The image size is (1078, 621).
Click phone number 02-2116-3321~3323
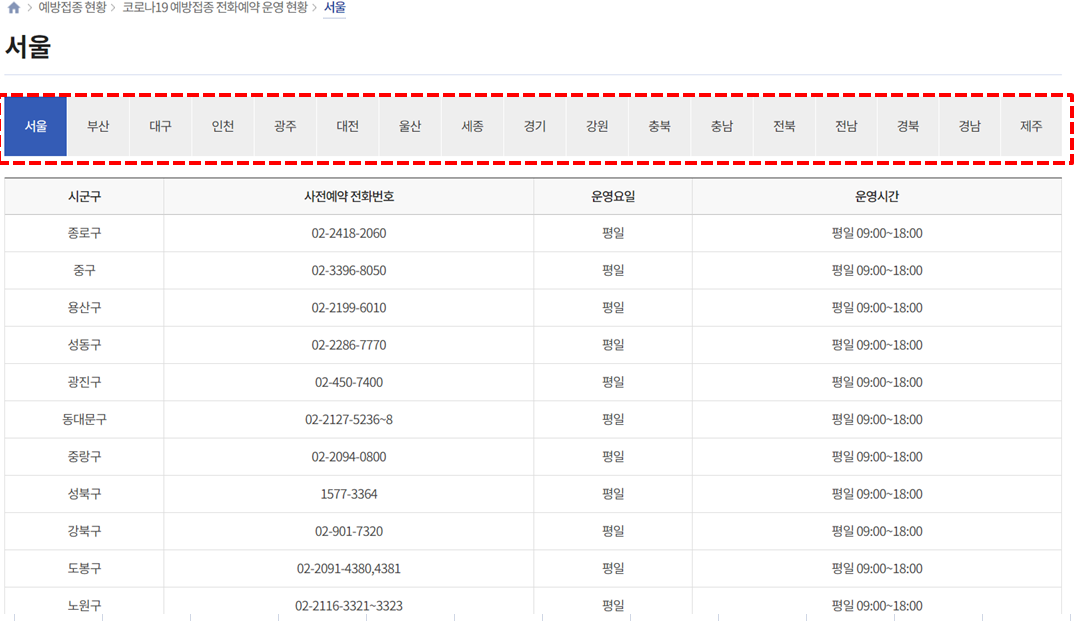(349, 605)
